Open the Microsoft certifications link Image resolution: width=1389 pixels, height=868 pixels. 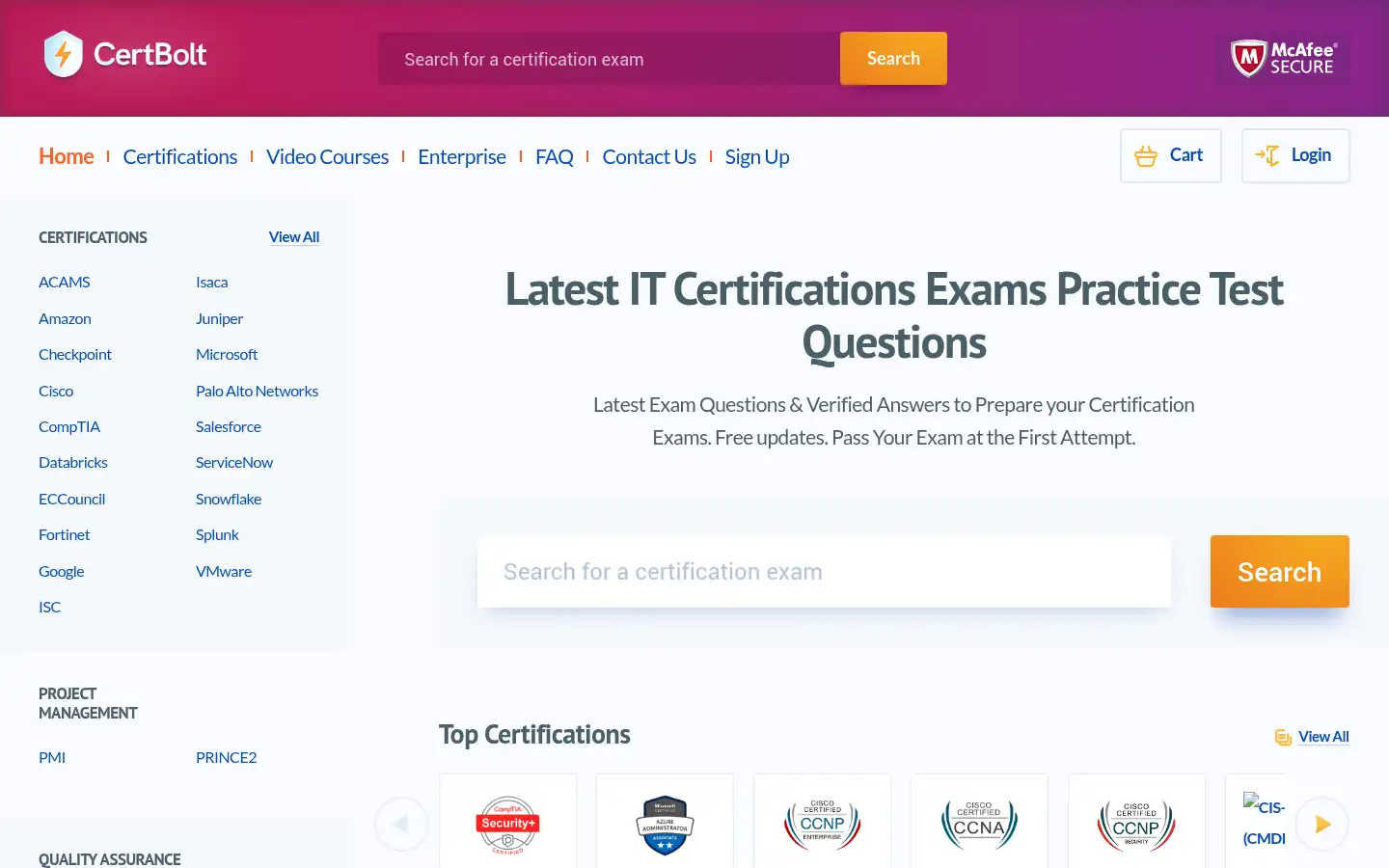coord(227,355)
